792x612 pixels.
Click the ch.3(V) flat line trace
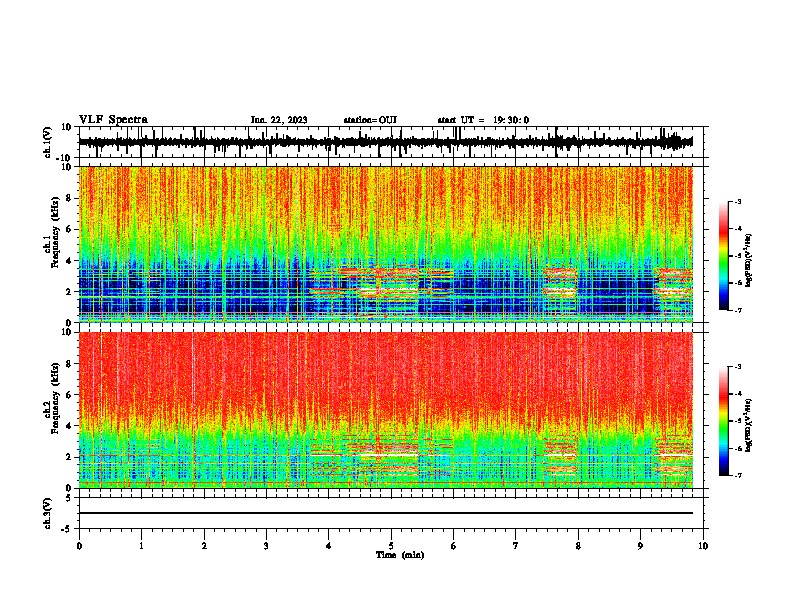[386, 513]
